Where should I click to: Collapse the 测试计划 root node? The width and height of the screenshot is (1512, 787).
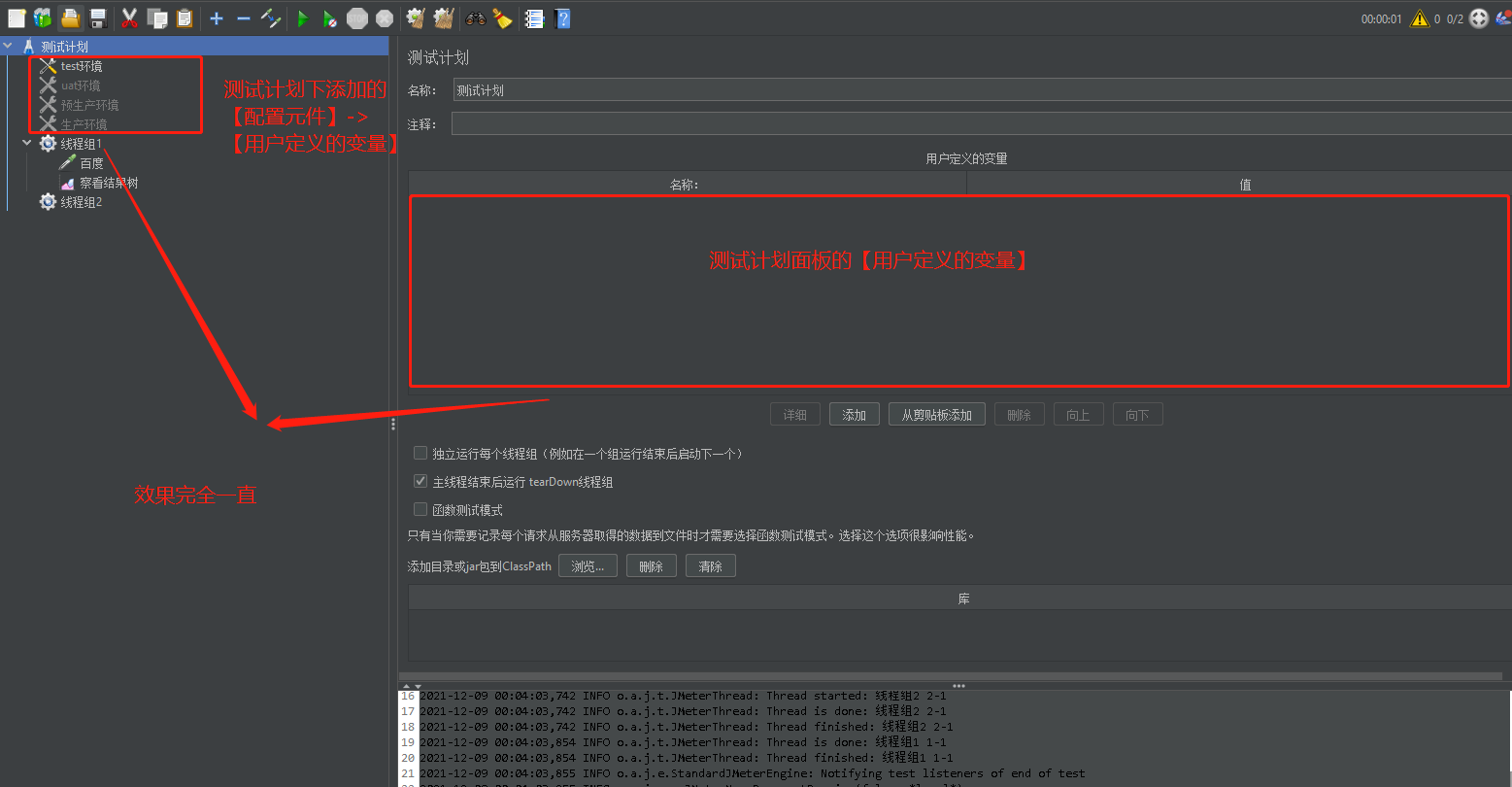(x=9, y=46)
